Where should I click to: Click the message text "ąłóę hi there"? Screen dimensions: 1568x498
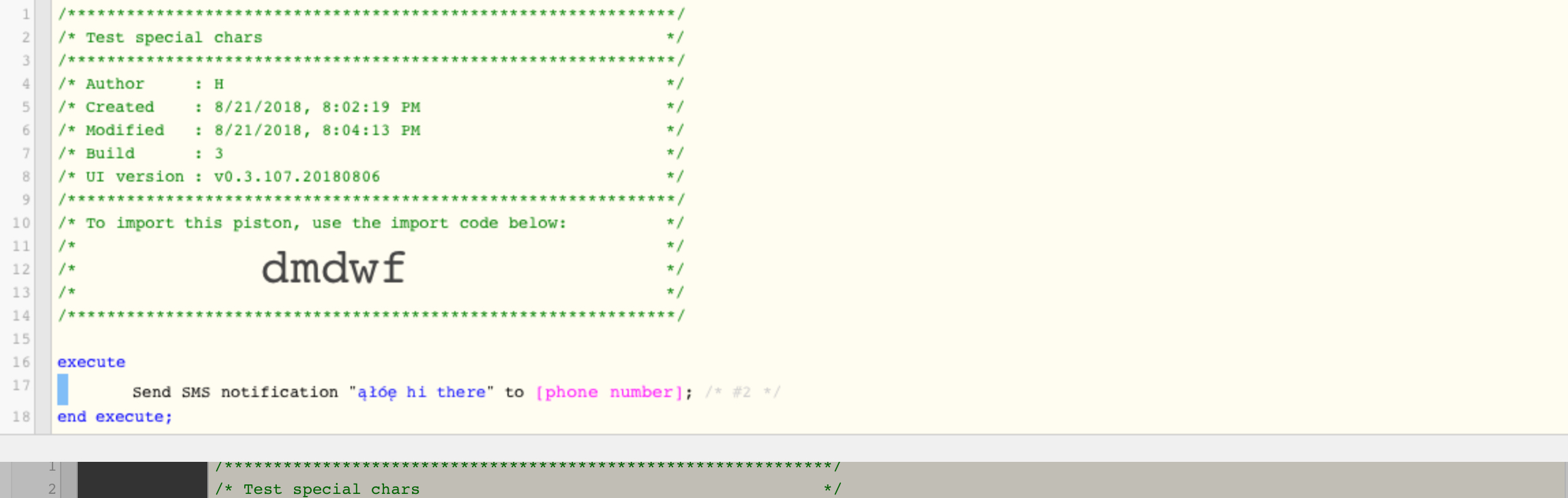[421, 392]
